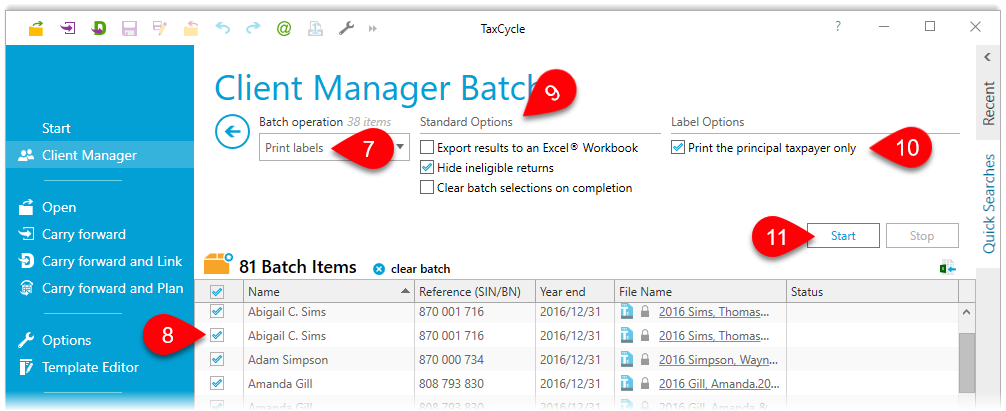
Task: Click the save diskette toolbar icon
Action: (130, 28)
